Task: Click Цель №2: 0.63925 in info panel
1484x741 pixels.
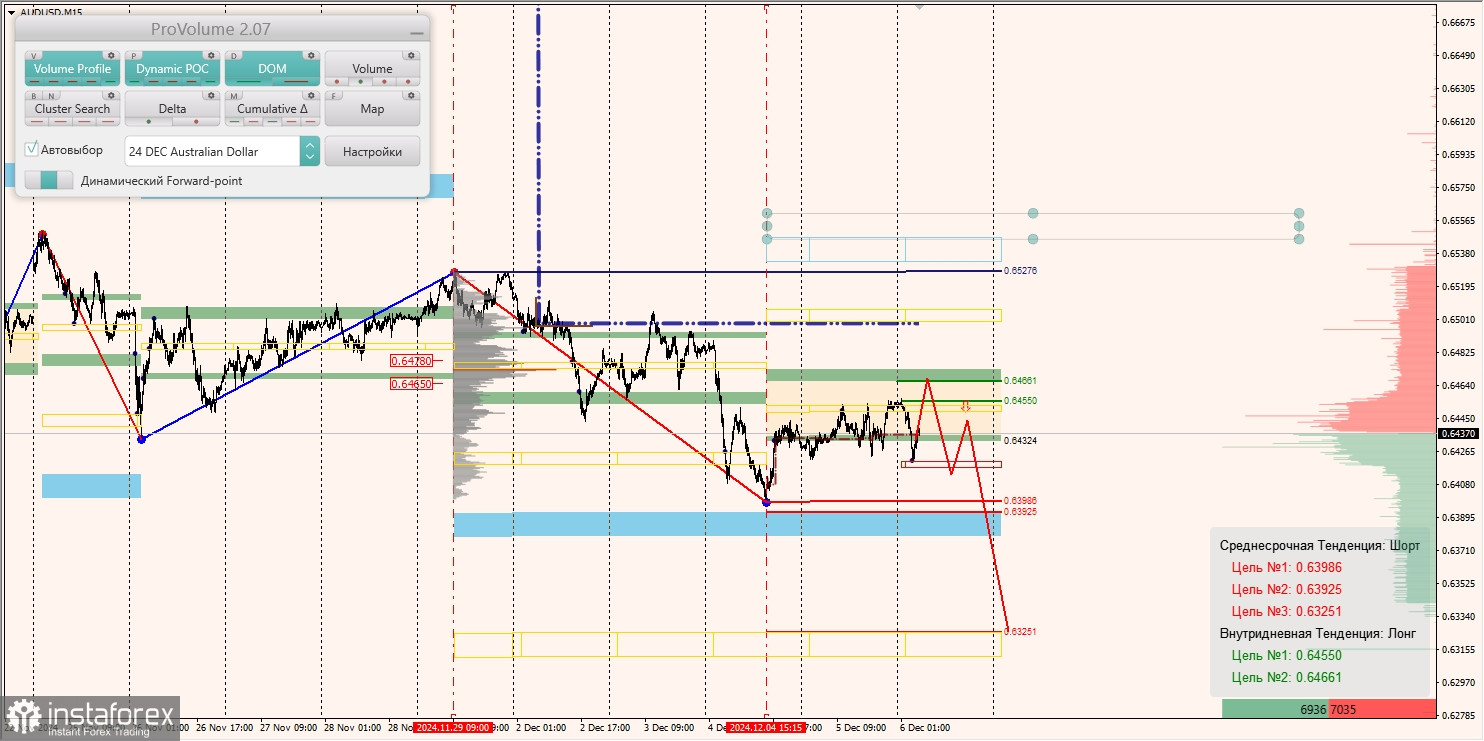Action: coord(1286,589)
